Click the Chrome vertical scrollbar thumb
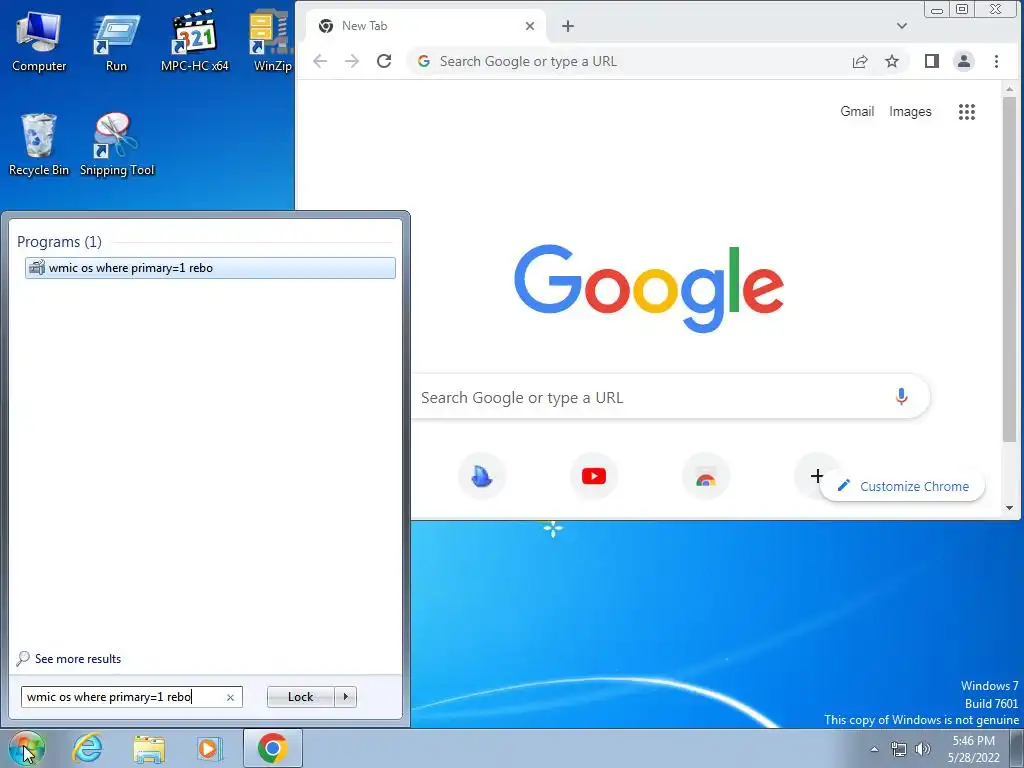The height and width of the screenshot is (768, 1024). tap(1010, 269)
